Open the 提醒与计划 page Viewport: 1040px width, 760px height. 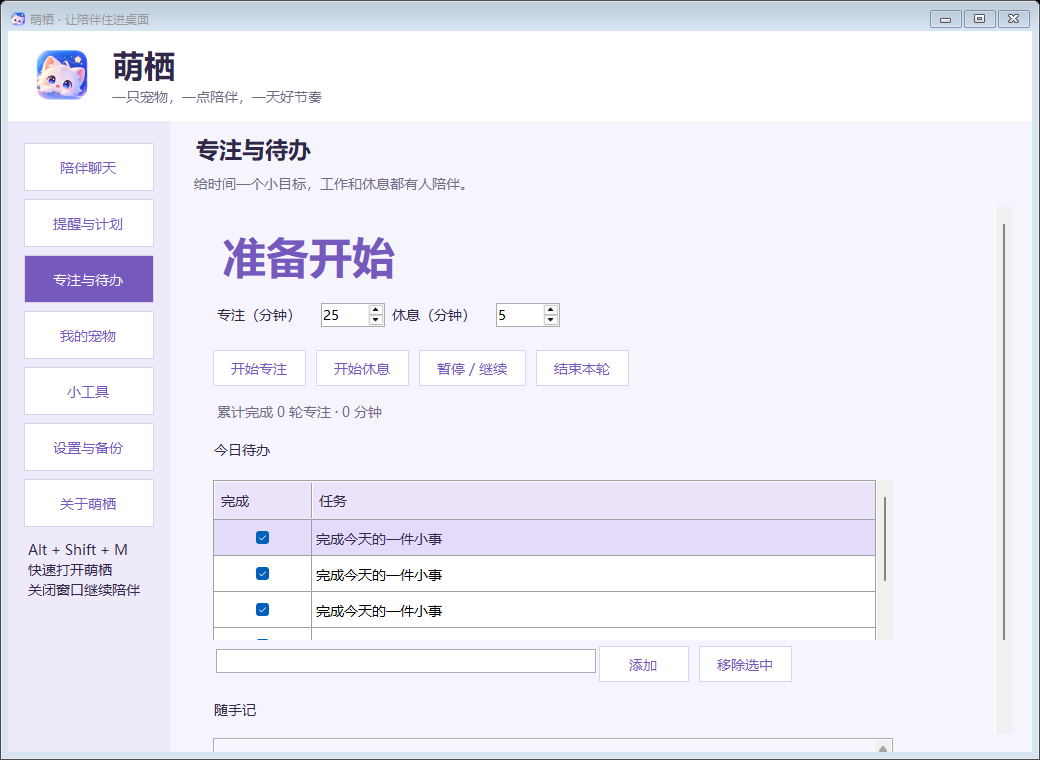coord(89,223)
